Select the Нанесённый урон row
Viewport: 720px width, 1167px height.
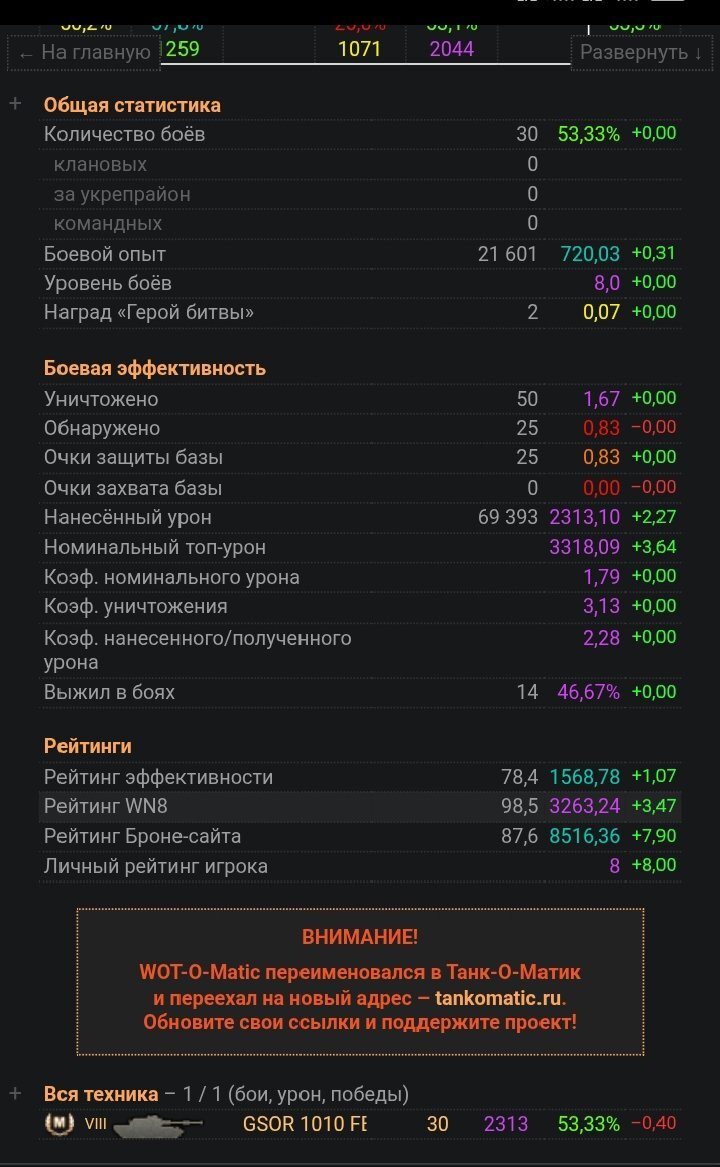pos(360,517)
